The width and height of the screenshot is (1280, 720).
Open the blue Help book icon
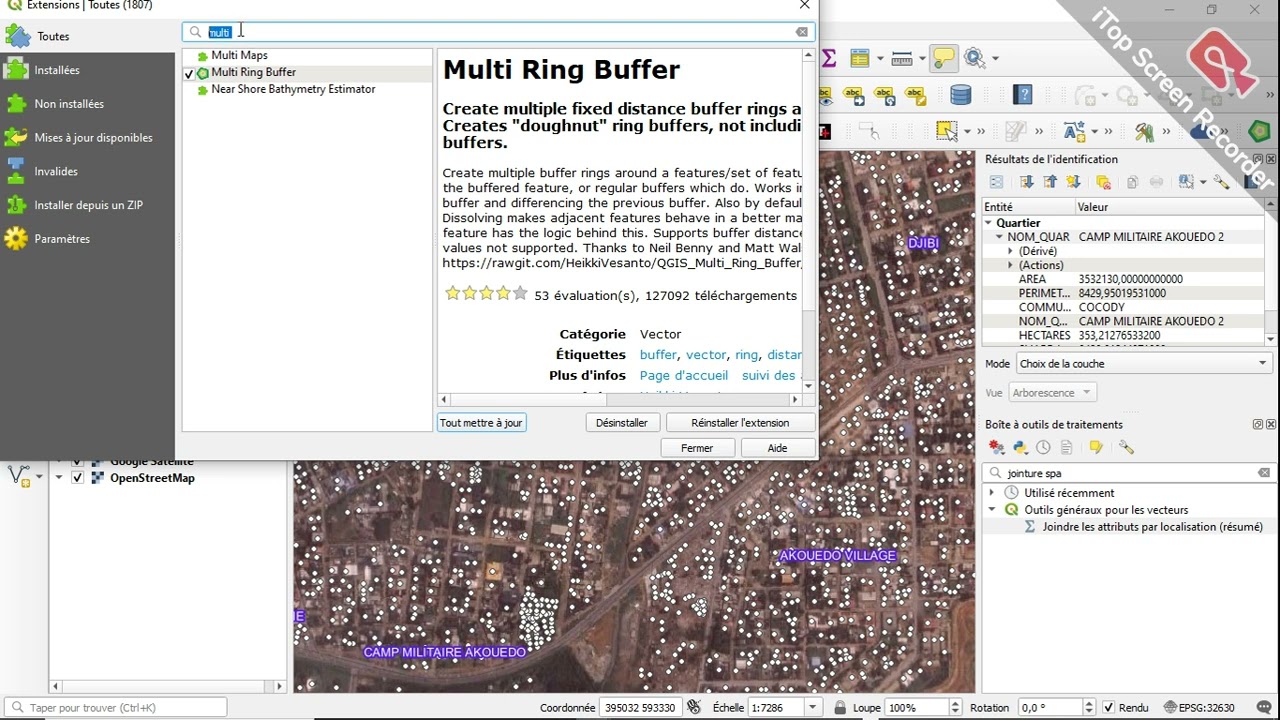[x=1022, y=95]
